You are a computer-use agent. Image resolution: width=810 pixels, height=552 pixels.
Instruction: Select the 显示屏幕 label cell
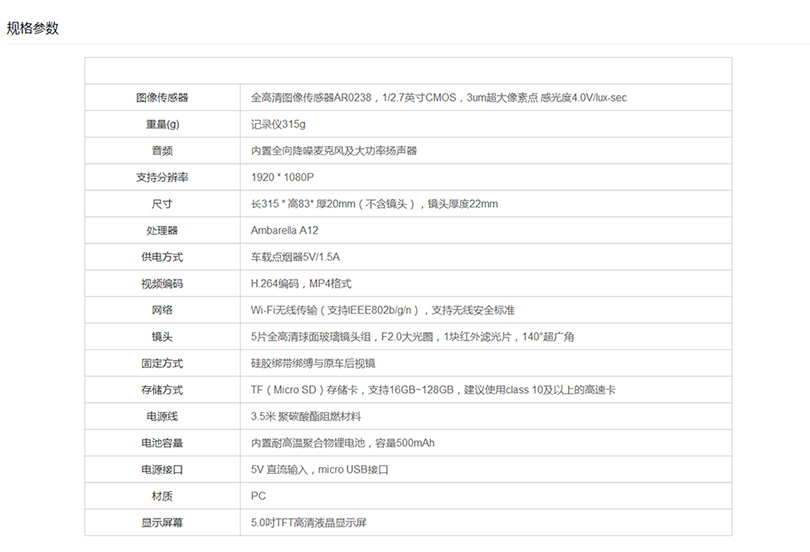[162, 523]
